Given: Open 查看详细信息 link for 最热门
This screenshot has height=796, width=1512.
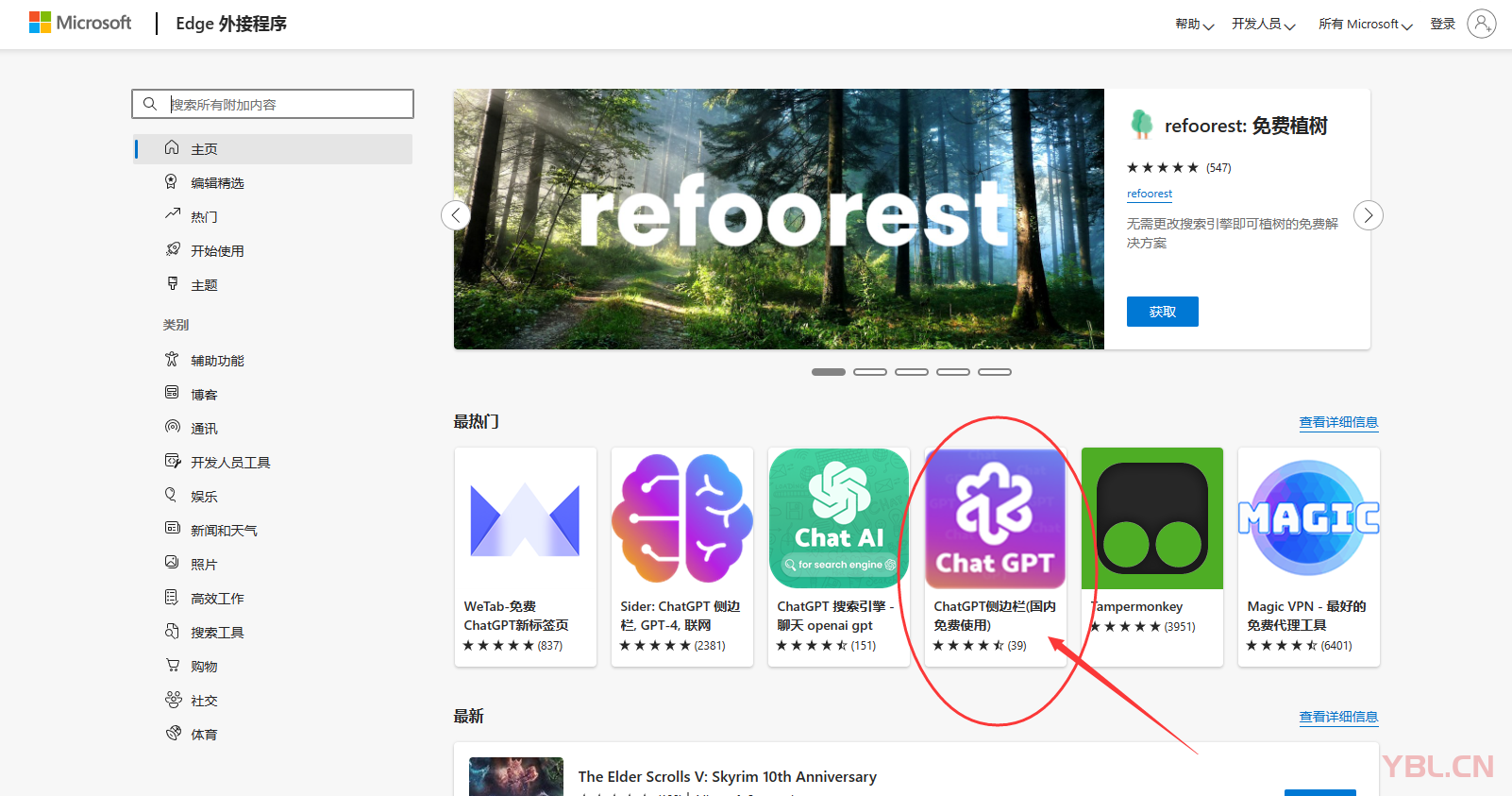Looking at the screenshot, I should point(1338,422).
